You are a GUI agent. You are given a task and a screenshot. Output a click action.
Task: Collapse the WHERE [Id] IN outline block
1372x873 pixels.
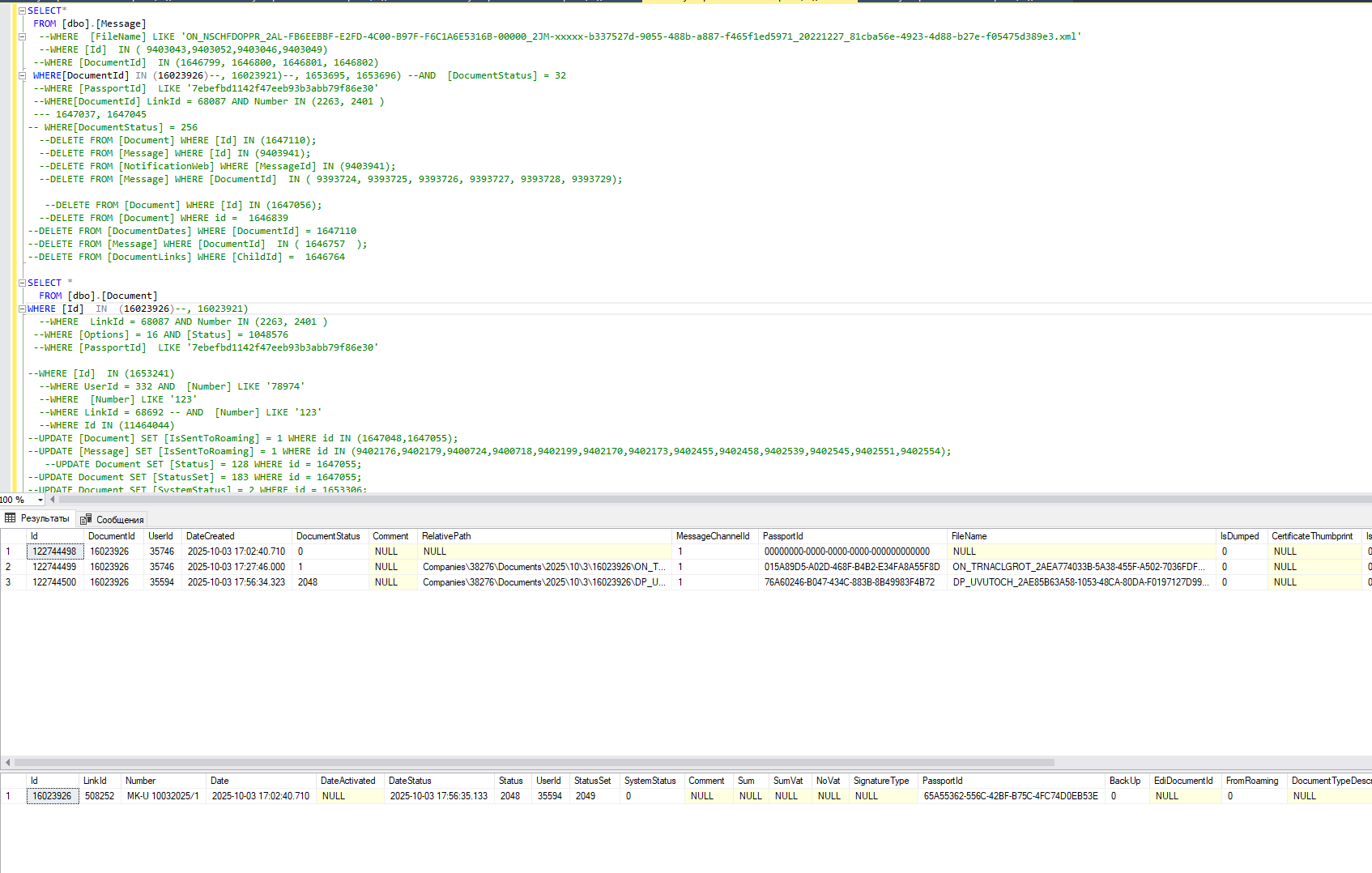(22, 309)
